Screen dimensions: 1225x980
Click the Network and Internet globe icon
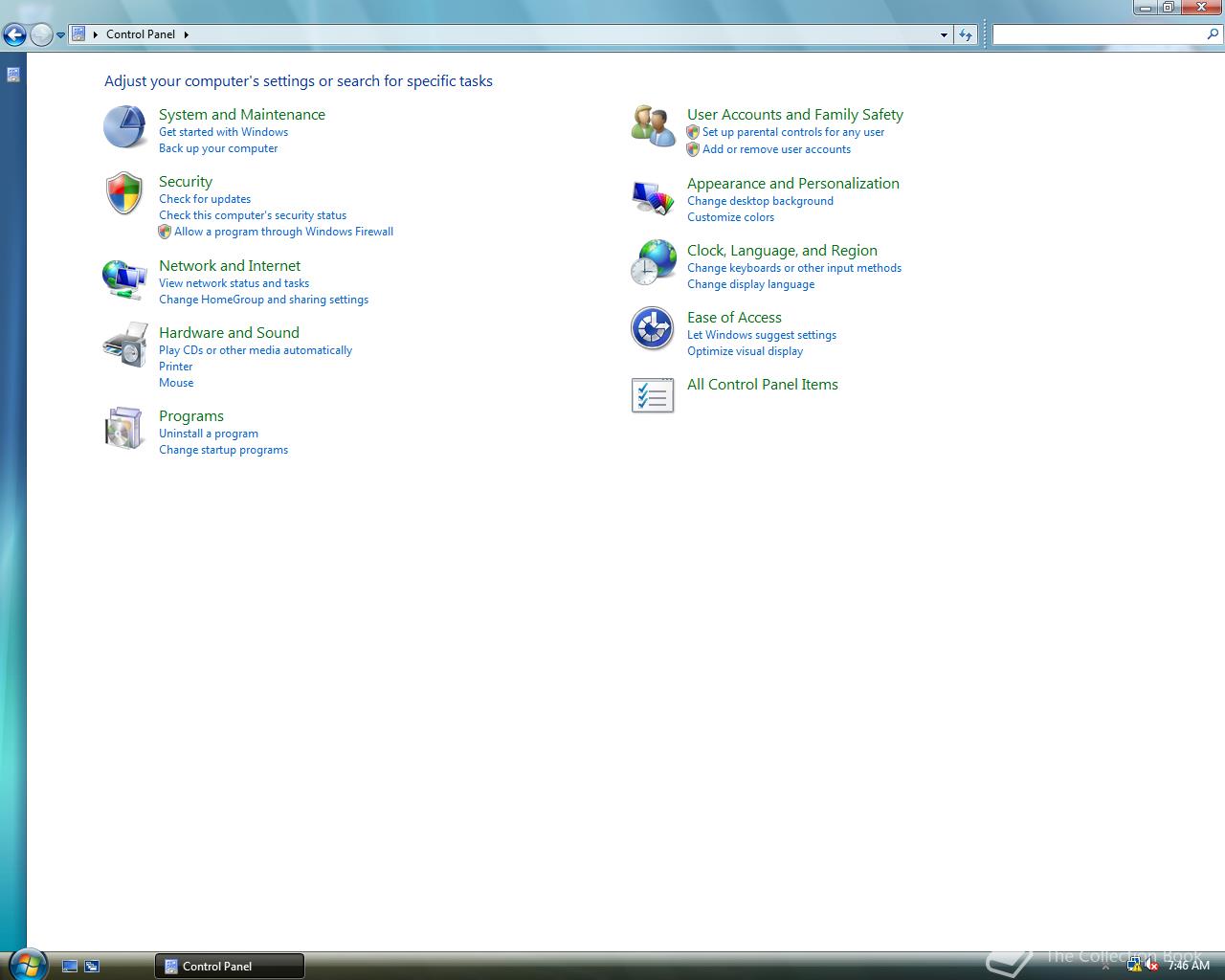124,278
